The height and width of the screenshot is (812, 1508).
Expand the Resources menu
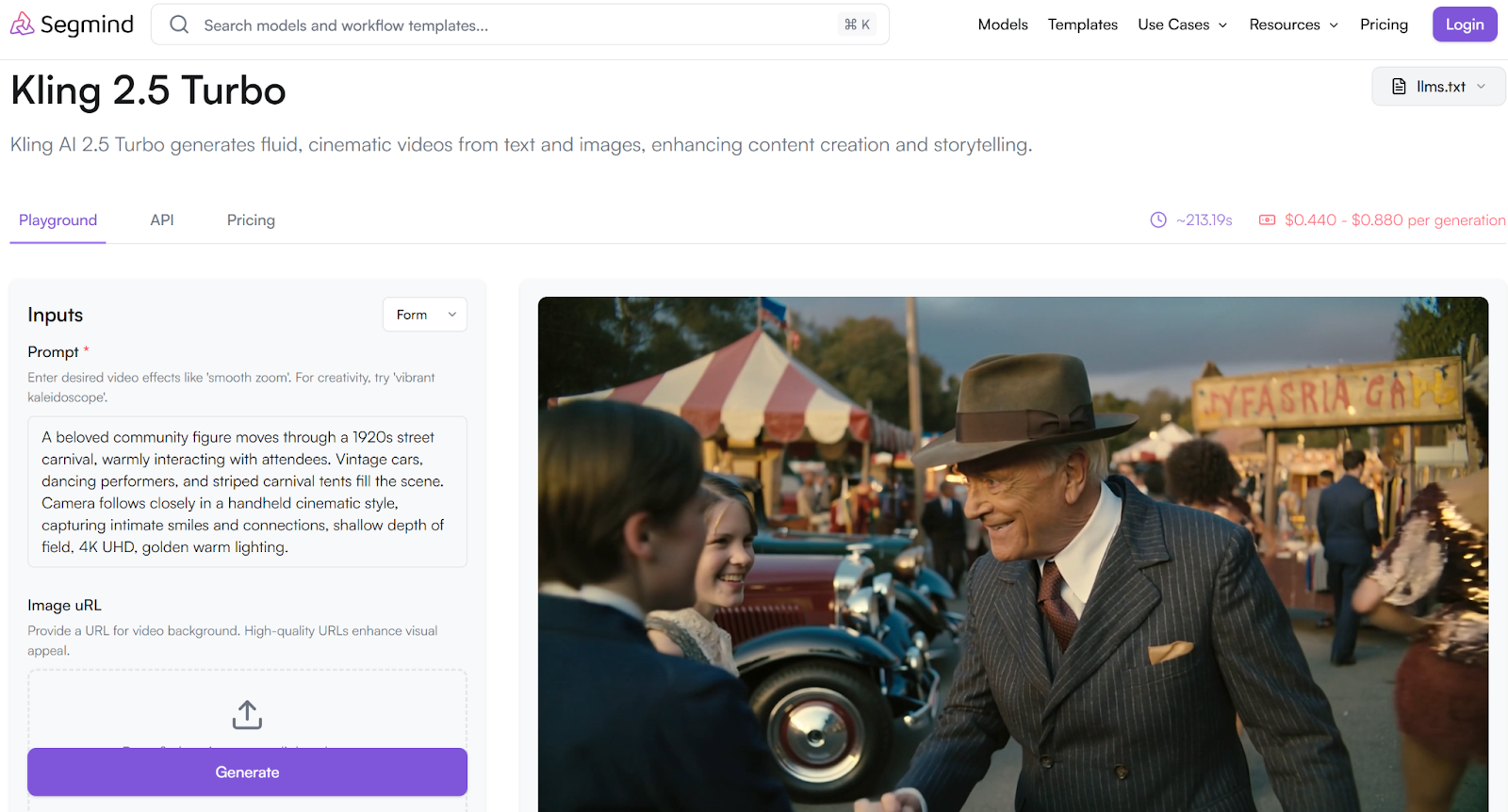tap(1293, 24)
